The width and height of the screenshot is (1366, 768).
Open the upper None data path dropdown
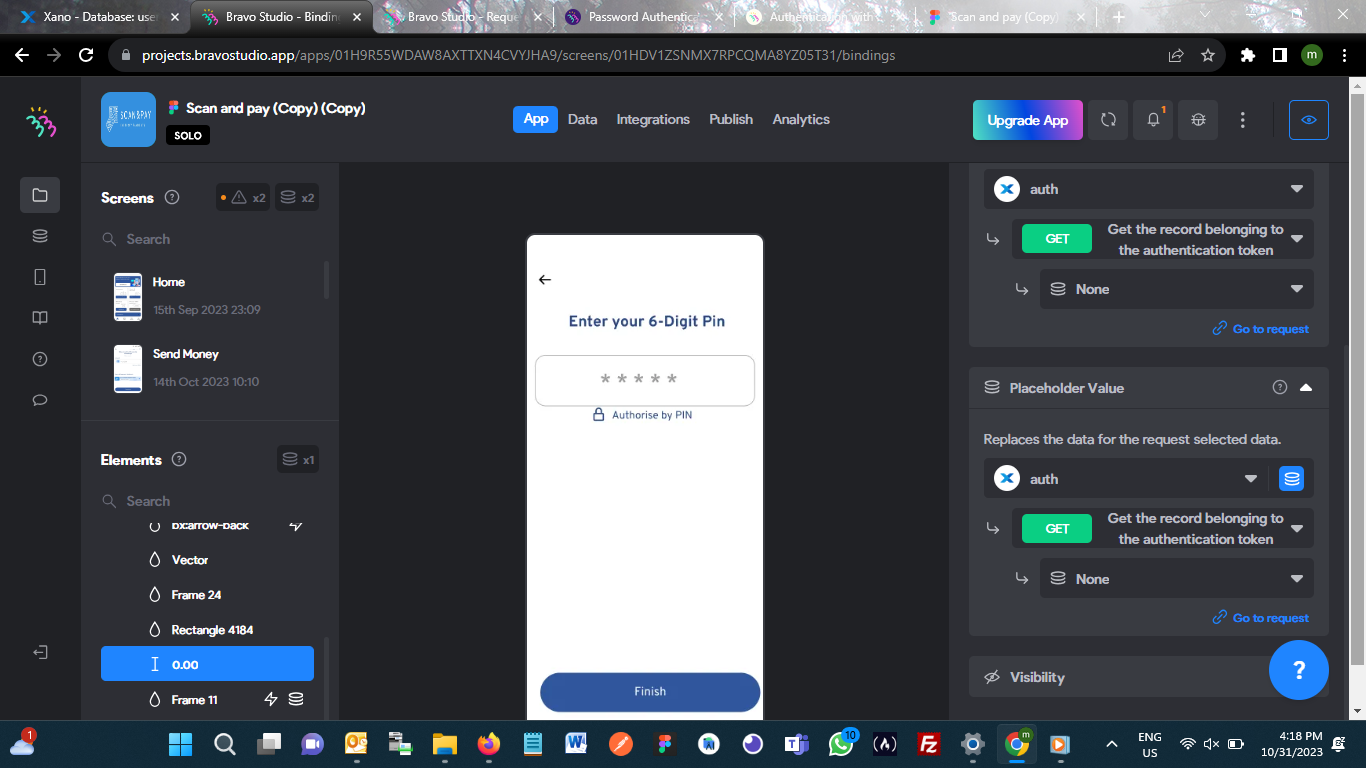(x=1177, y=289)
